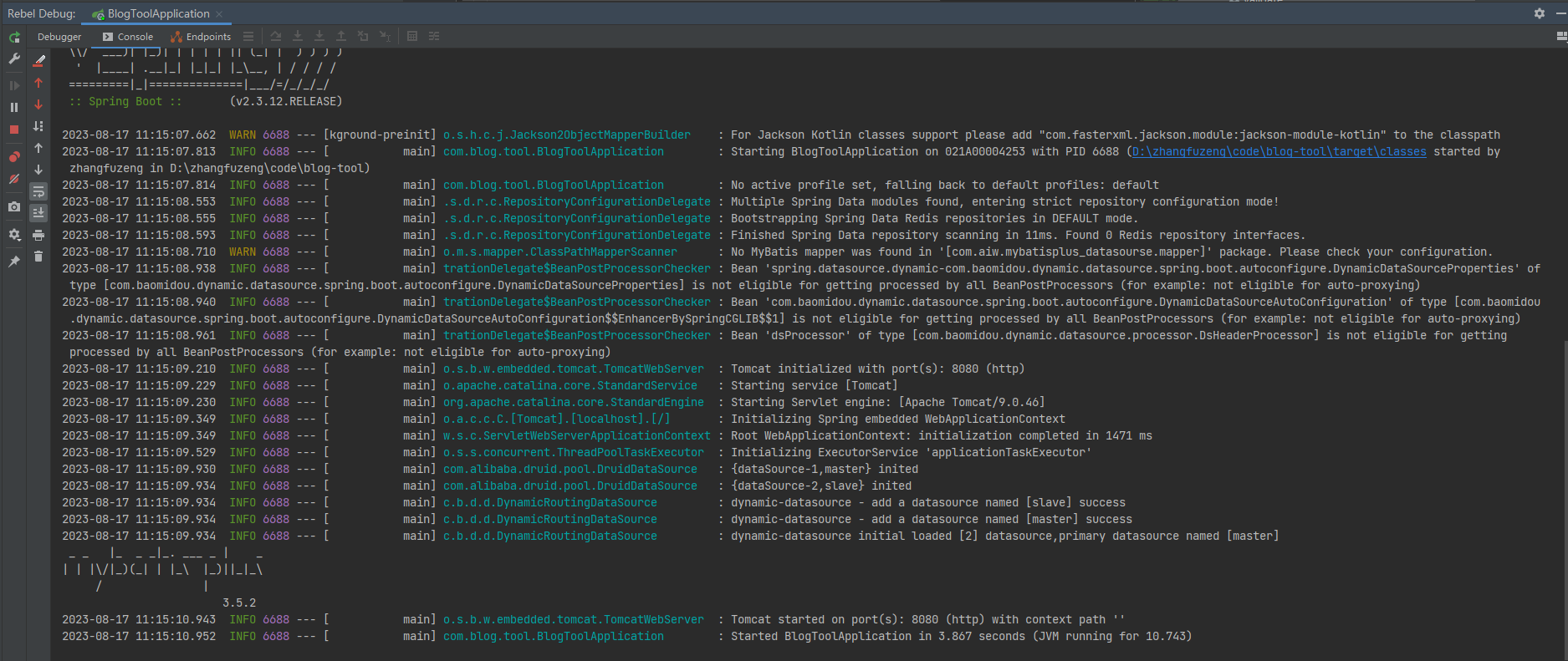
Task: Open the debugger settings gear menu in sidebar
Action: (x=14, y=235)
